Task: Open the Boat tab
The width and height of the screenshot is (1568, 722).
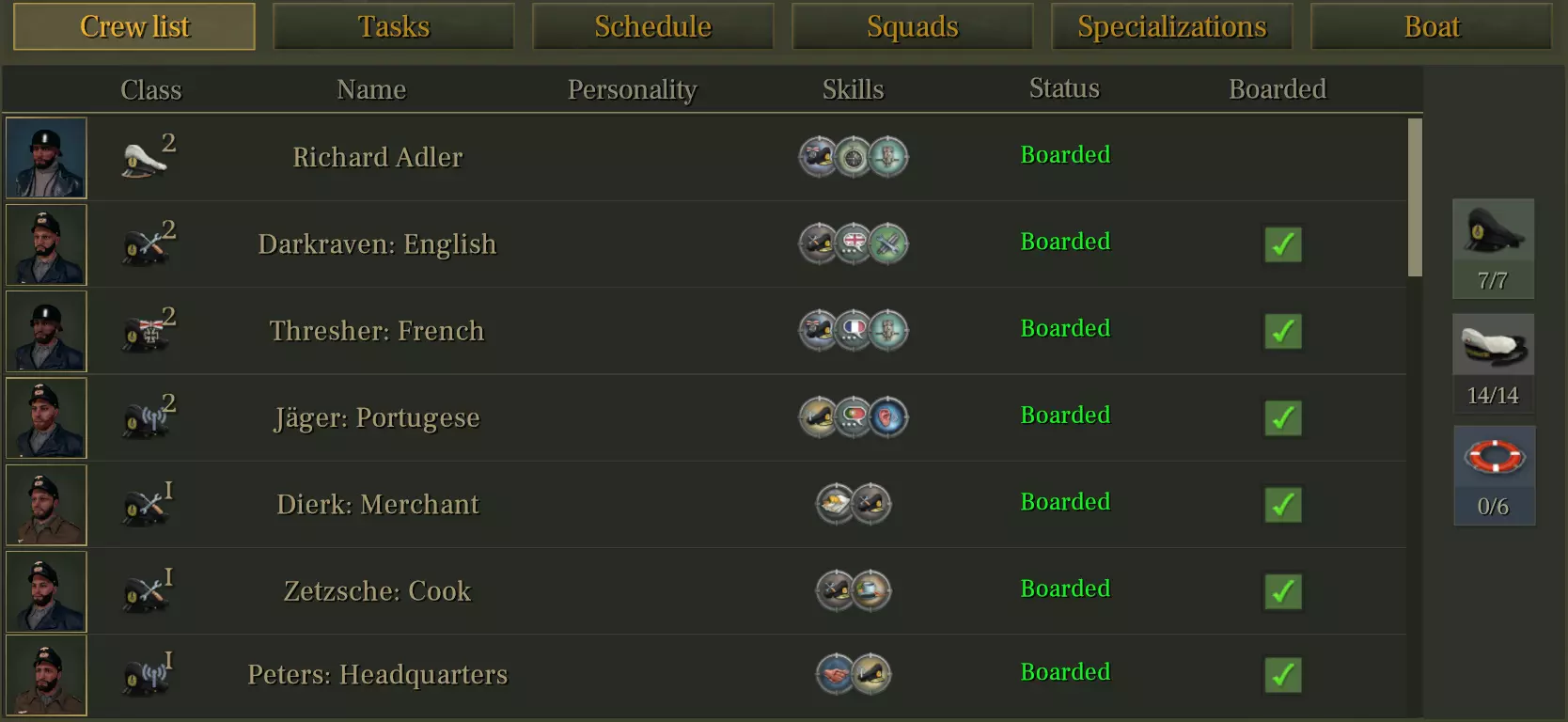Action: pyautogui.click(x=1431, y=26)
